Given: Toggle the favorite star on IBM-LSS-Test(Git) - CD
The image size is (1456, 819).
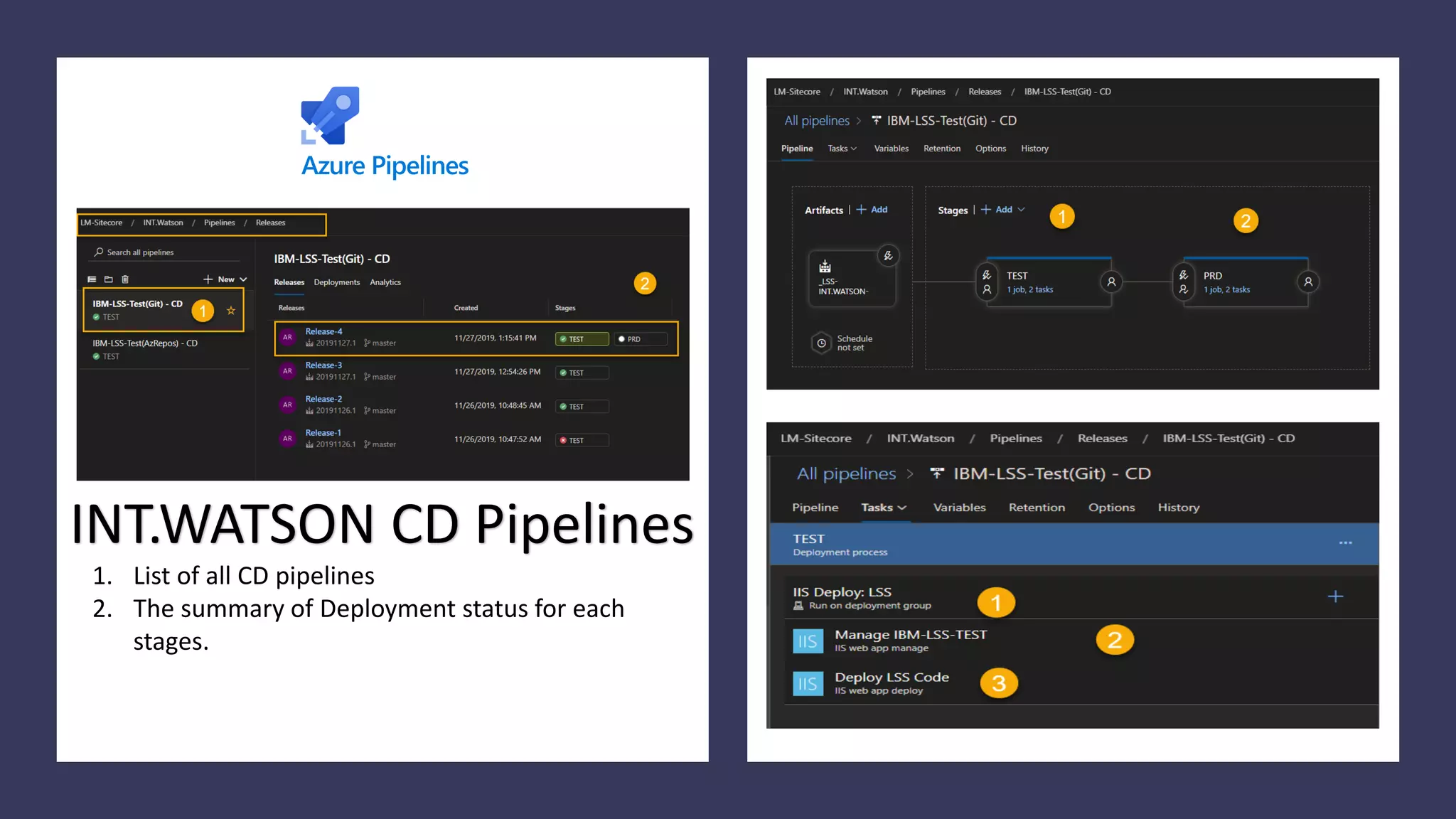Looking at the screenshot, I should [231, 311].
